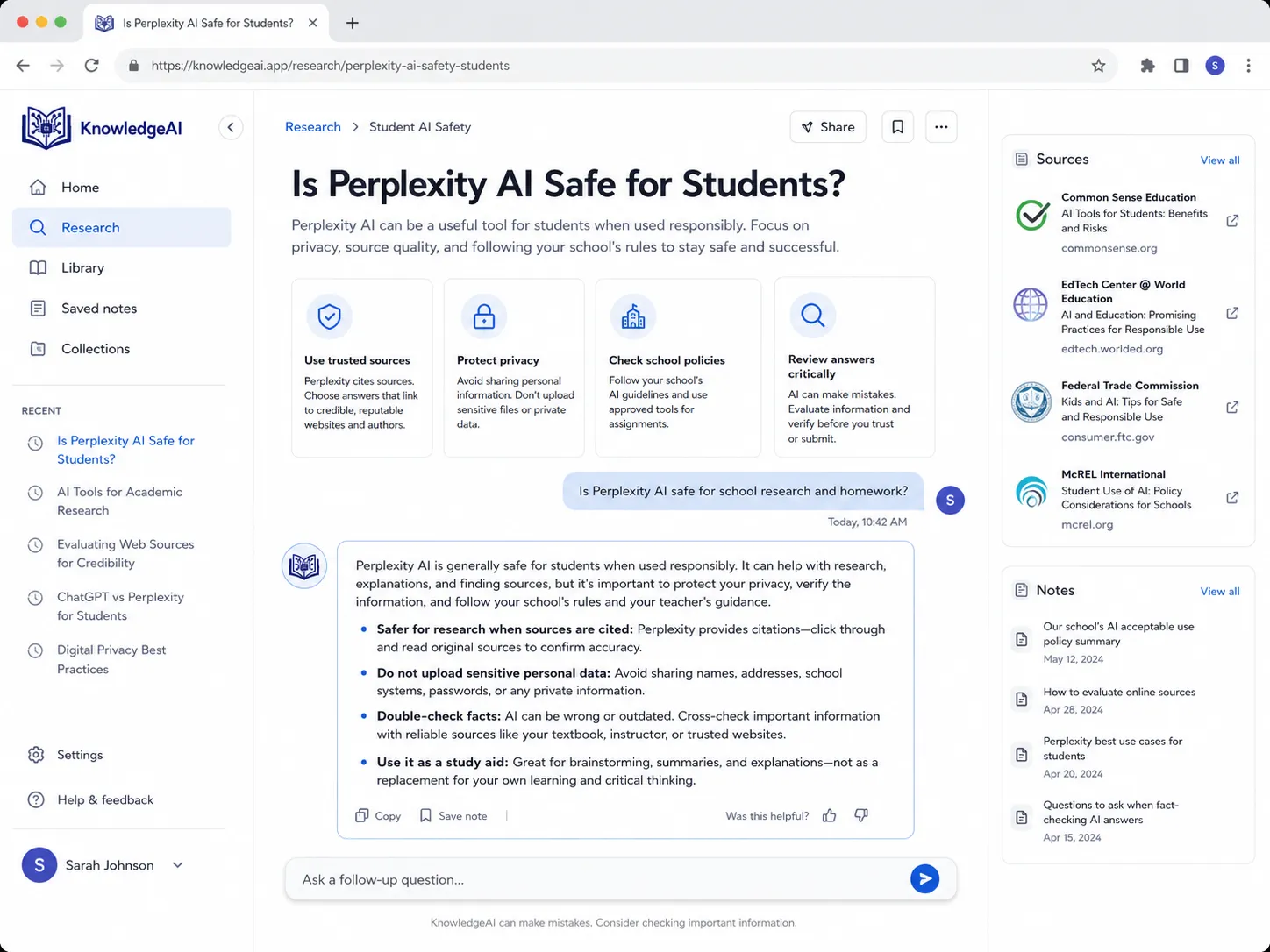Viewport: 1270px width, 952px height.
Task: Open Library in the sidebar
Action: point(121,267)
